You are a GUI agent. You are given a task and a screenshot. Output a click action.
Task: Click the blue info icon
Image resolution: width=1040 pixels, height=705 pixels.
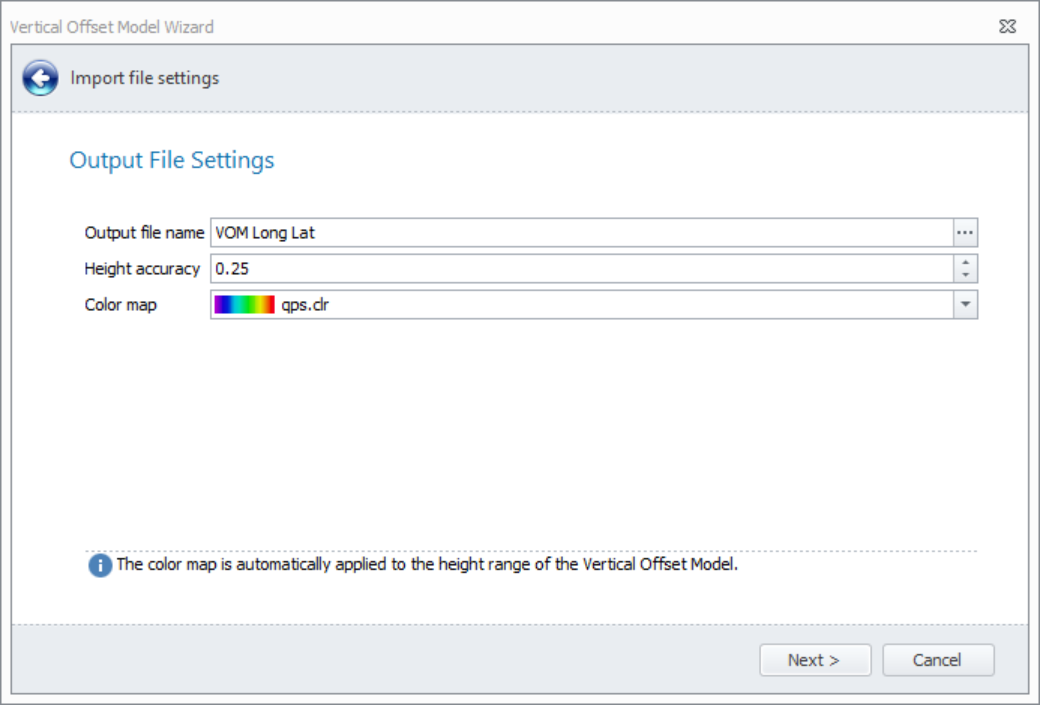100,565
